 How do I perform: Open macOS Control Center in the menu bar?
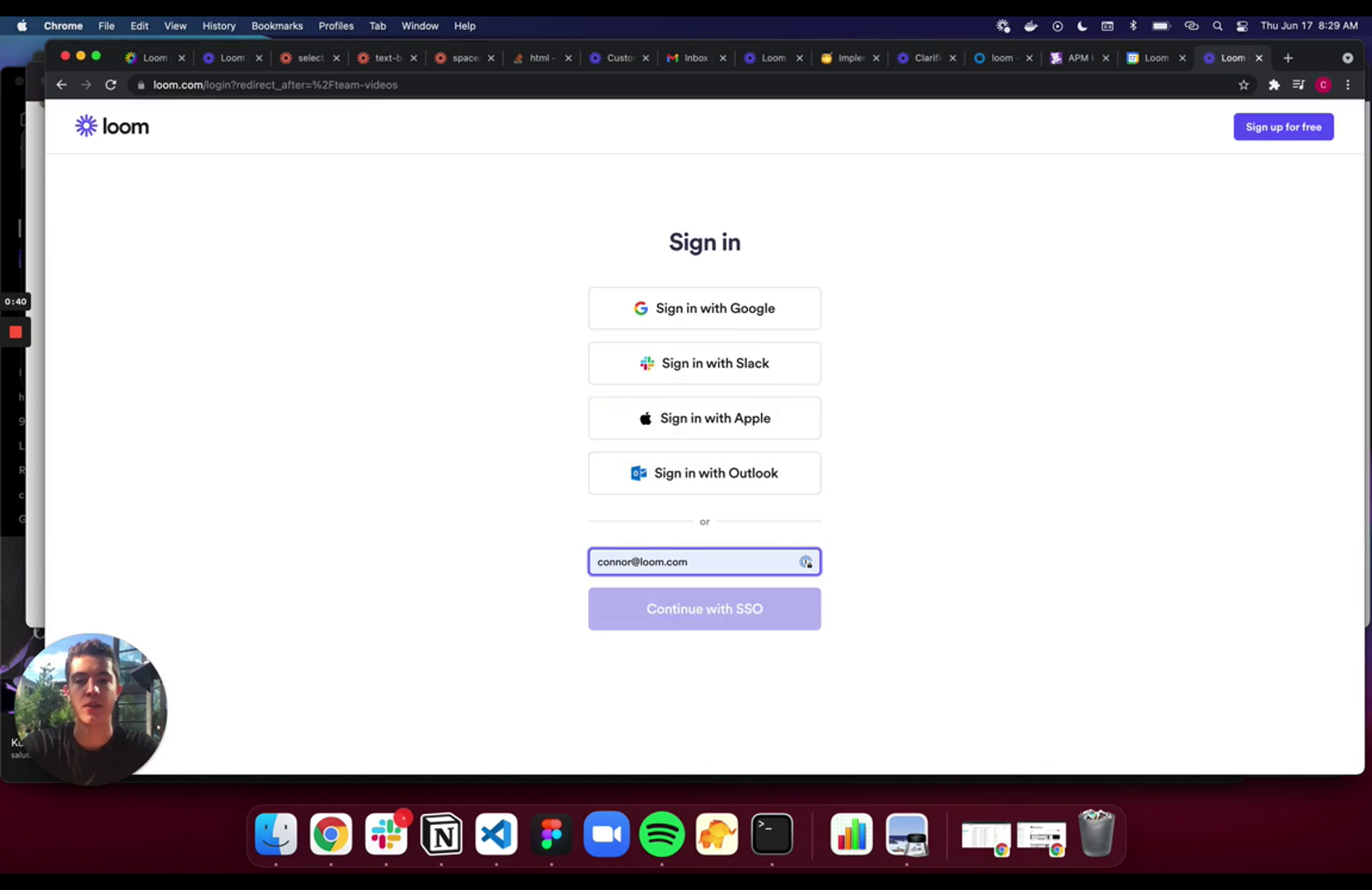1242,26
